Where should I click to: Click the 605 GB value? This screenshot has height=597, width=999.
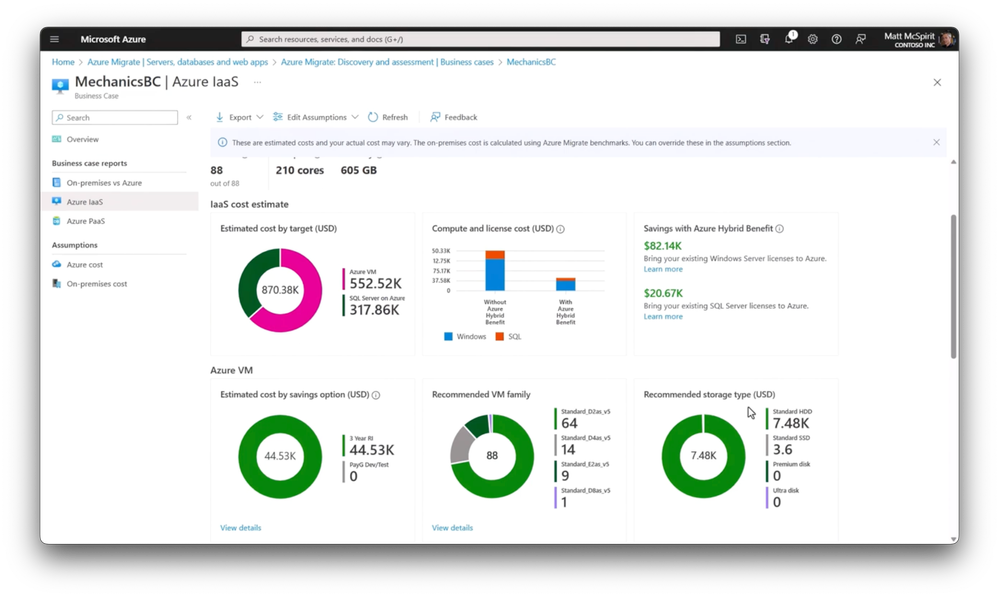(x=359, y=170)
